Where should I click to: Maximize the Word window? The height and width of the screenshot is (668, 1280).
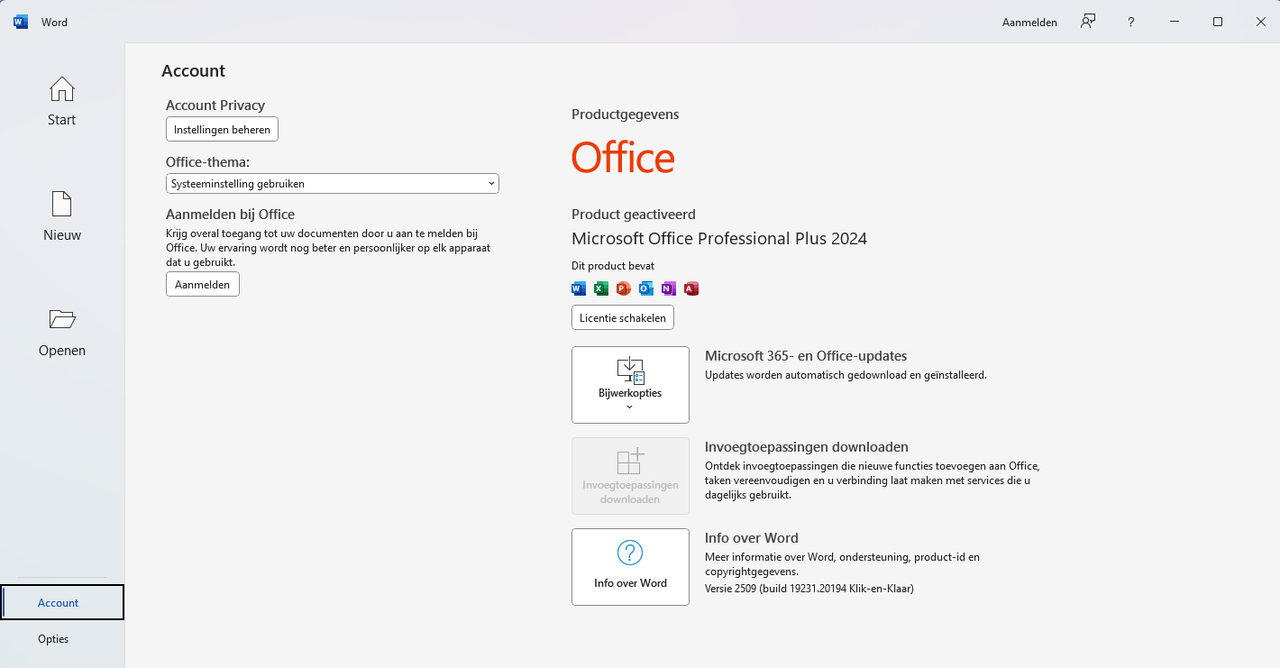[x=1217, y=22]
